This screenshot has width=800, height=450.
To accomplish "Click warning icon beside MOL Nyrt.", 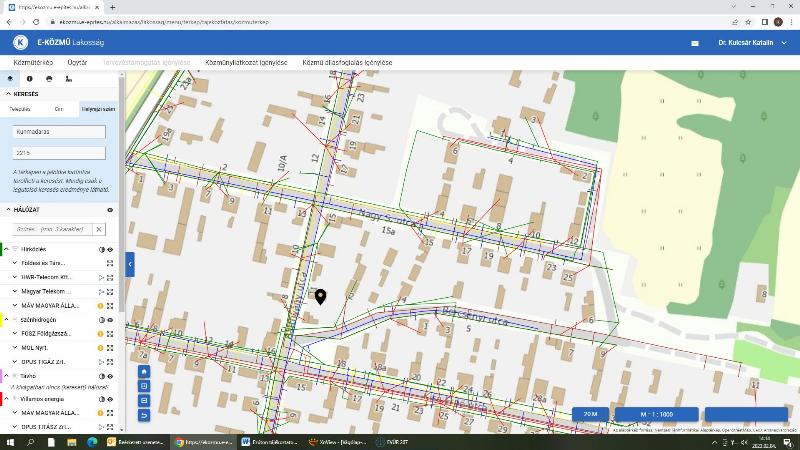I will click(101, 347).
